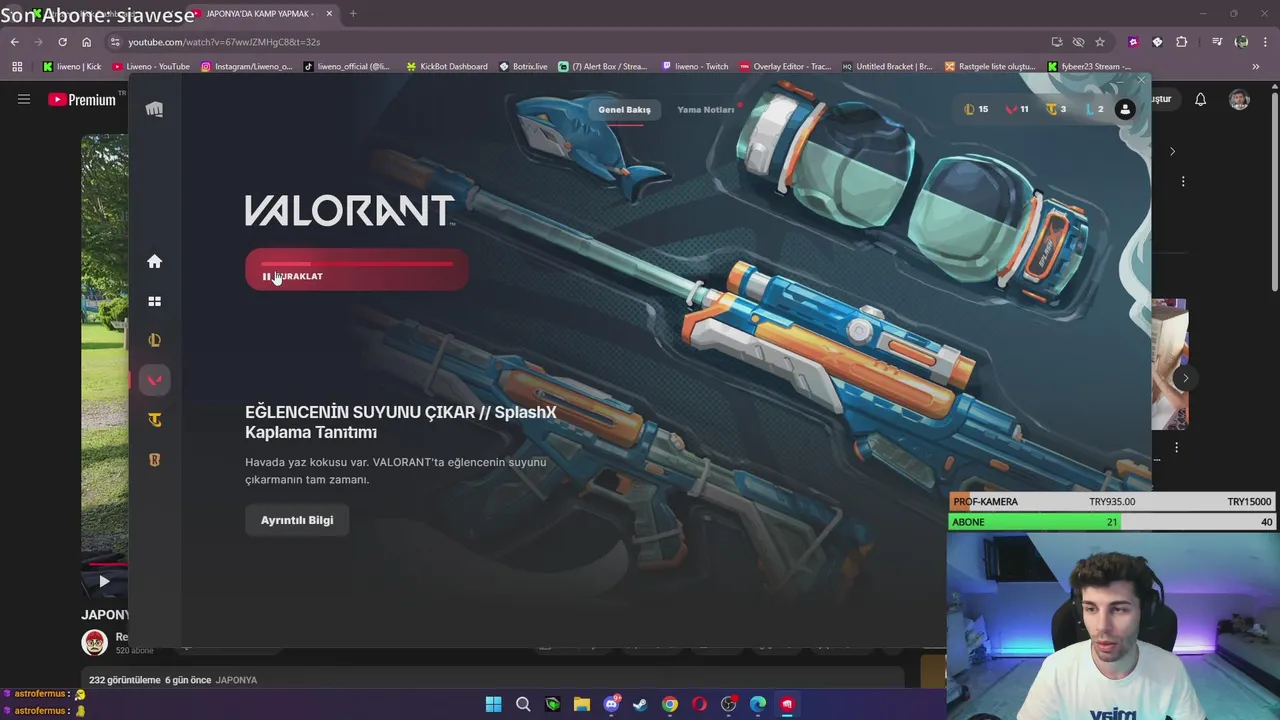This screenshot has height=720, width=1280.
Task: Open the channel avatar under the video
Action: pos(95,643)
